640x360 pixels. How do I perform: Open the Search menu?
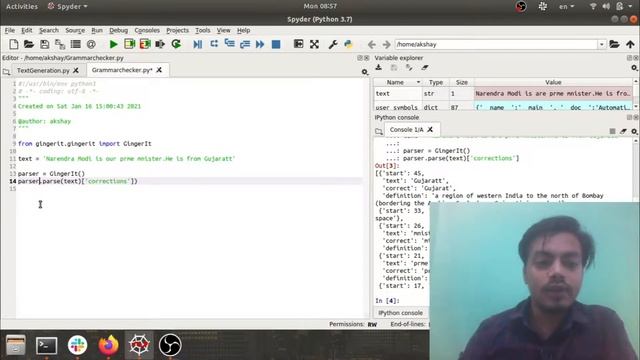[x=49, y=30]
